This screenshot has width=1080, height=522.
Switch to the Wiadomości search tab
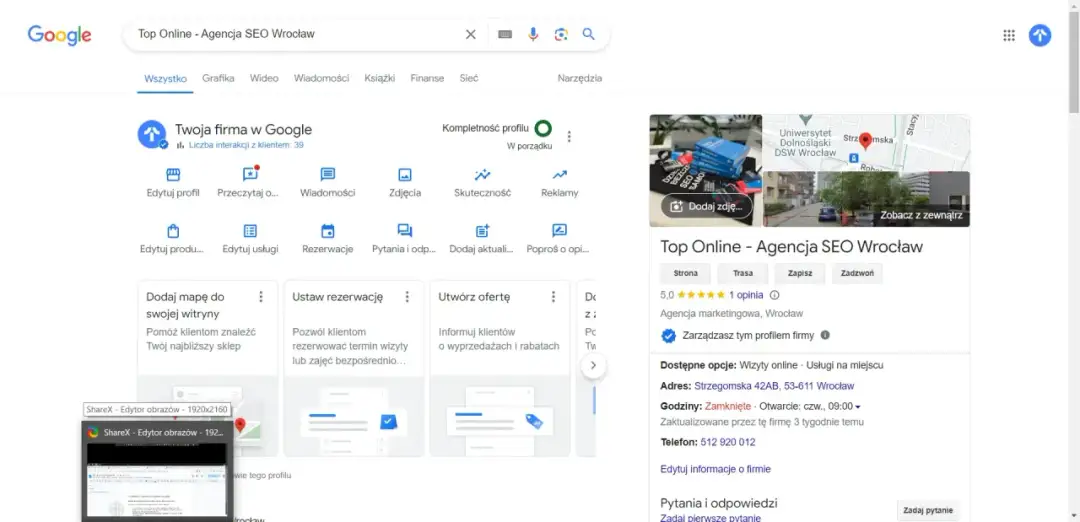pyautogui.click(x=322, y=79)
